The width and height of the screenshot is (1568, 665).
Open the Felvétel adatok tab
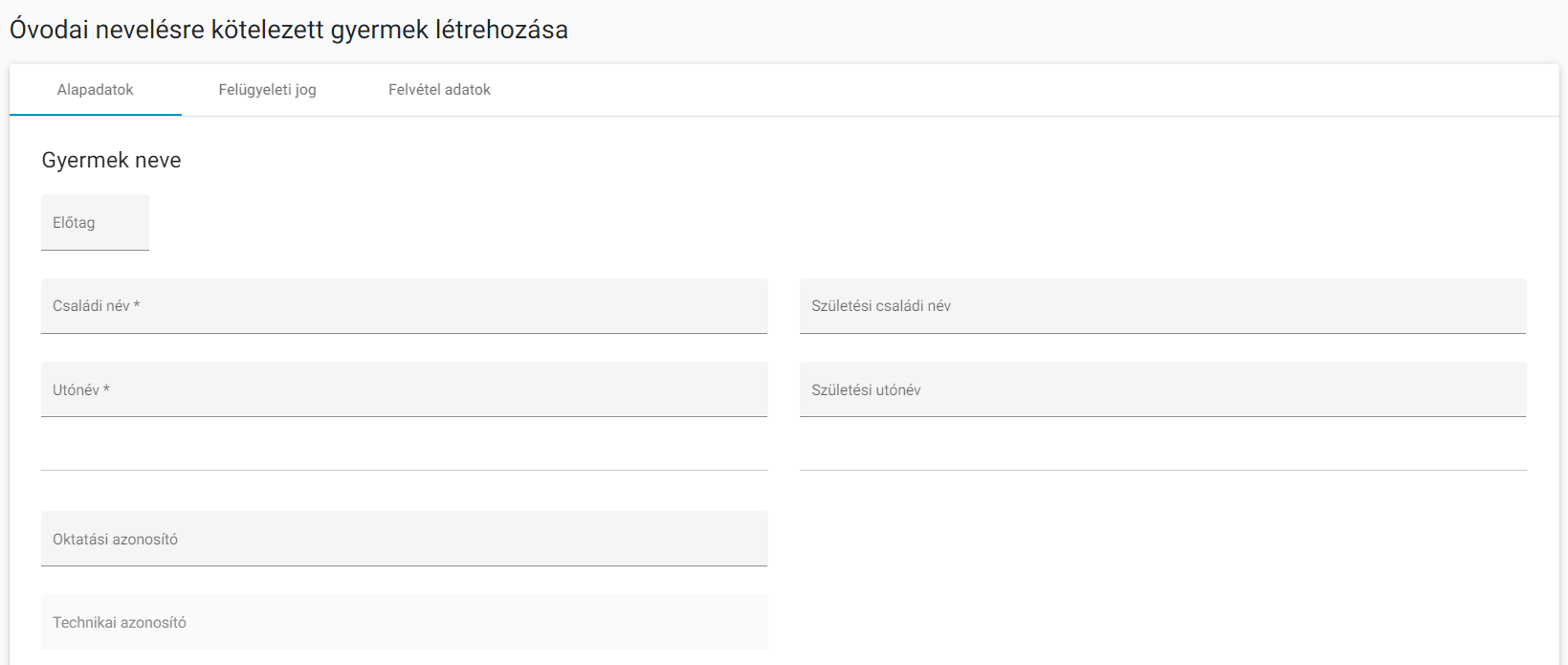tap(439, 90)
